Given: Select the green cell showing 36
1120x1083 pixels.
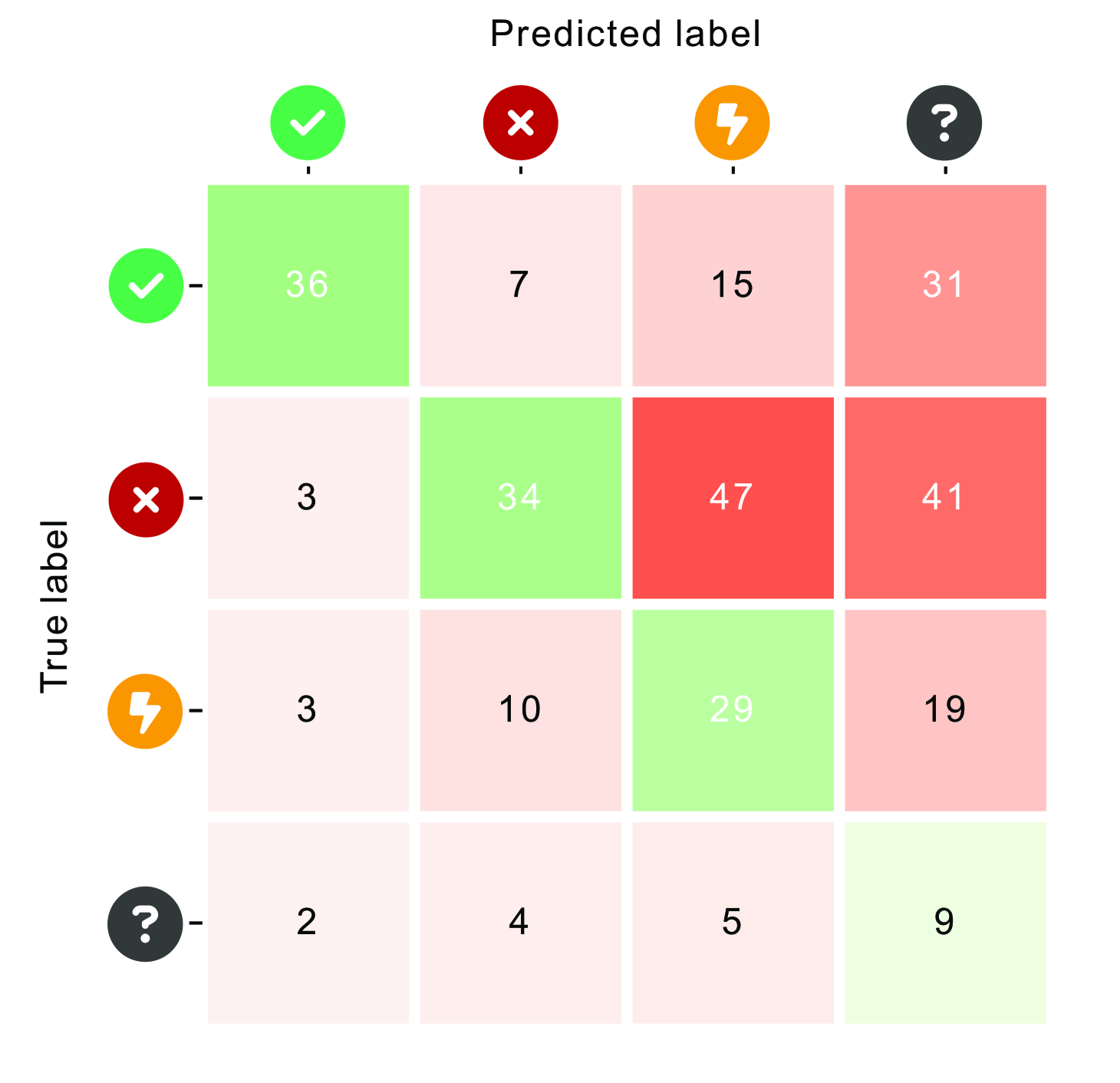Looking at the screenshot, I should click(x=308, y=285).
